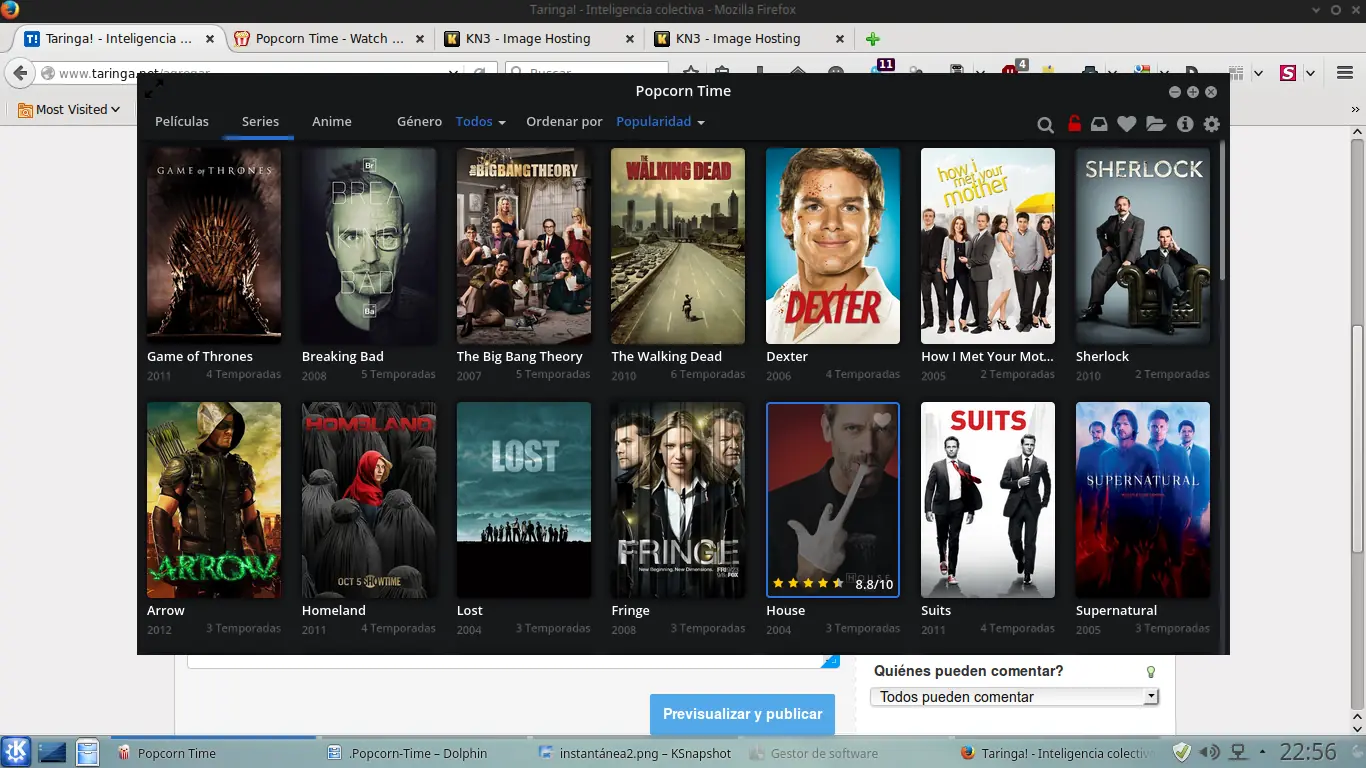Toggle fullscreen arrows icon in Popcorn Time
The height and width of the screenshot is (768, 1366).
click(x=154, y=88)
